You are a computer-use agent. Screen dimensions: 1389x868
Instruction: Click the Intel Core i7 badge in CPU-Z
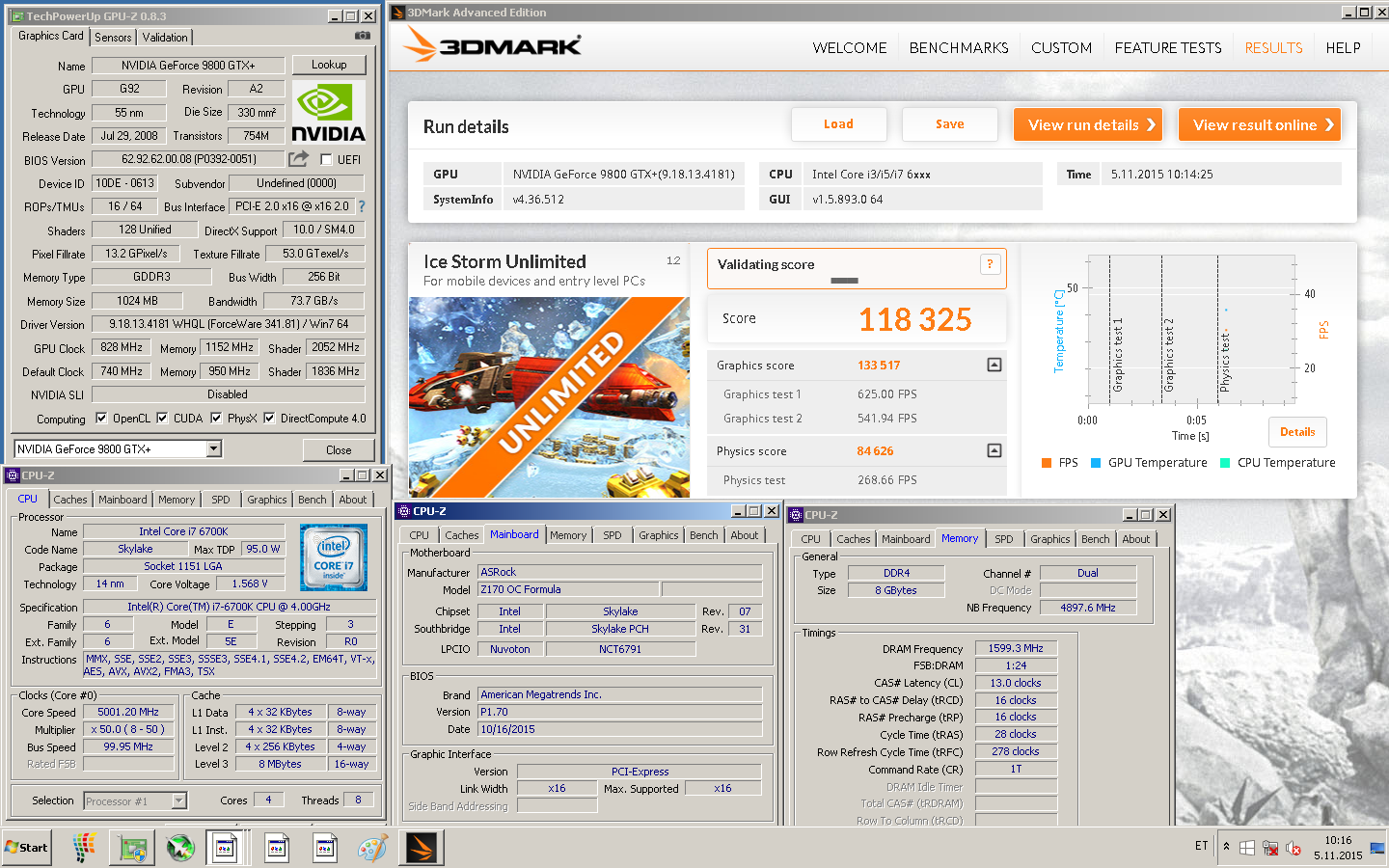[x=334, y=556]
